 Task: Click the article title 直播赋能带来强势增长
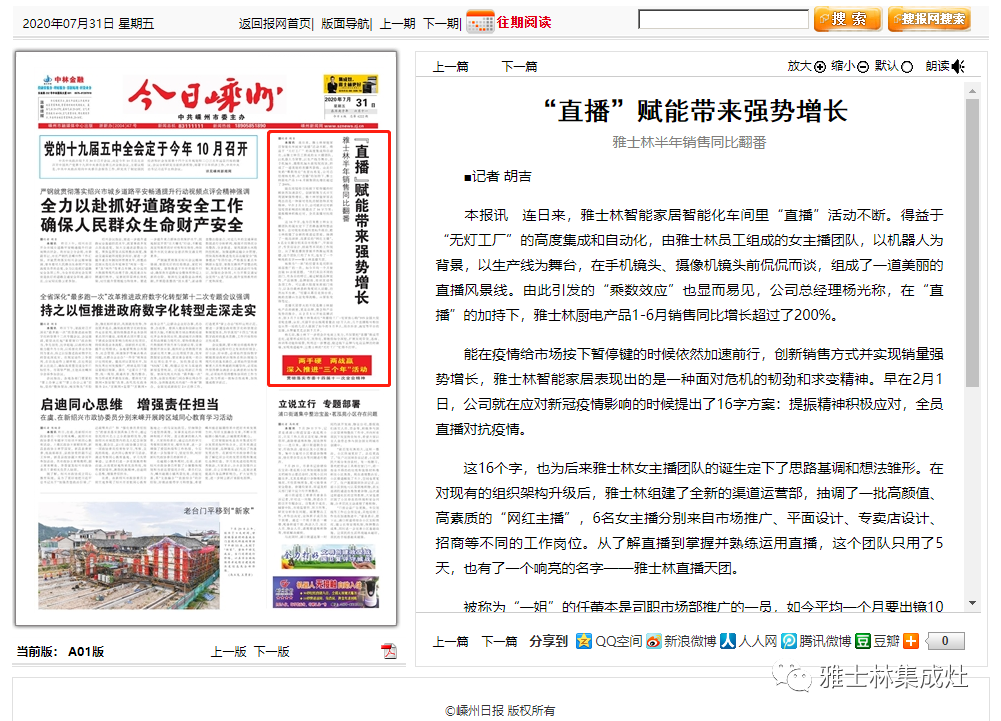[695, 111]
